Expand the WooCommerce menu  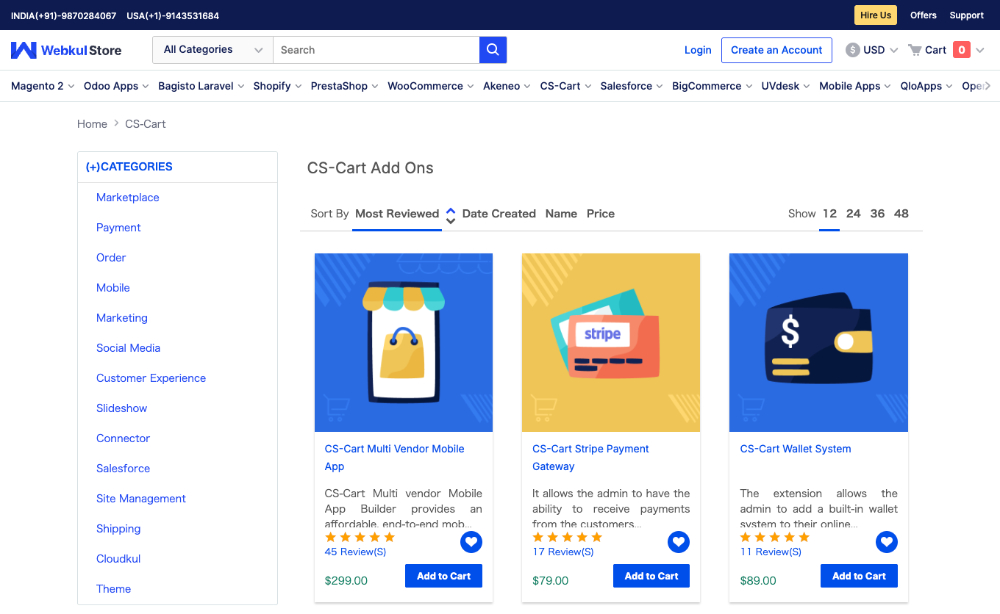(430, 86)
